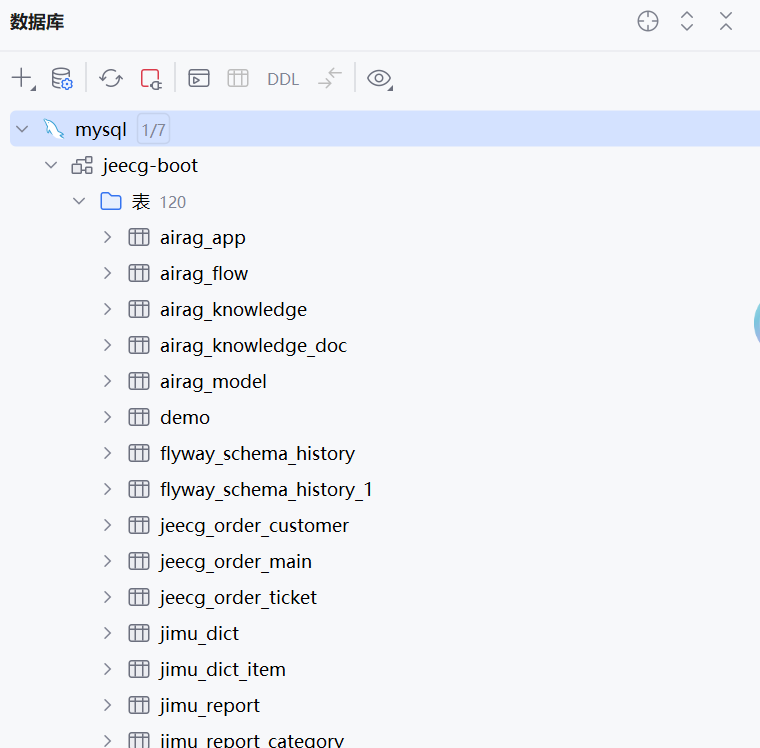Screen dimensions: 760x748
Task: Expand the airag_app table chevron
Action: (108, 238)
